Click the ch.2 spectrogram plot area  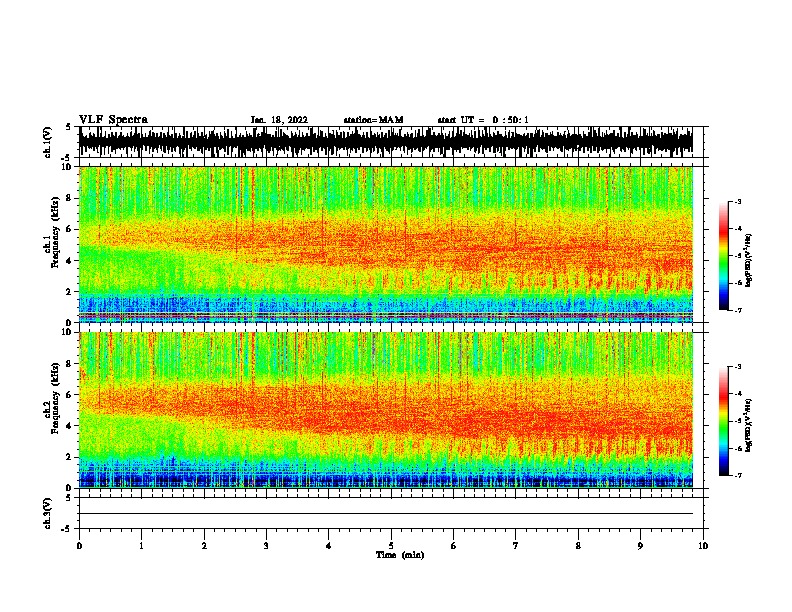[386, 410]
